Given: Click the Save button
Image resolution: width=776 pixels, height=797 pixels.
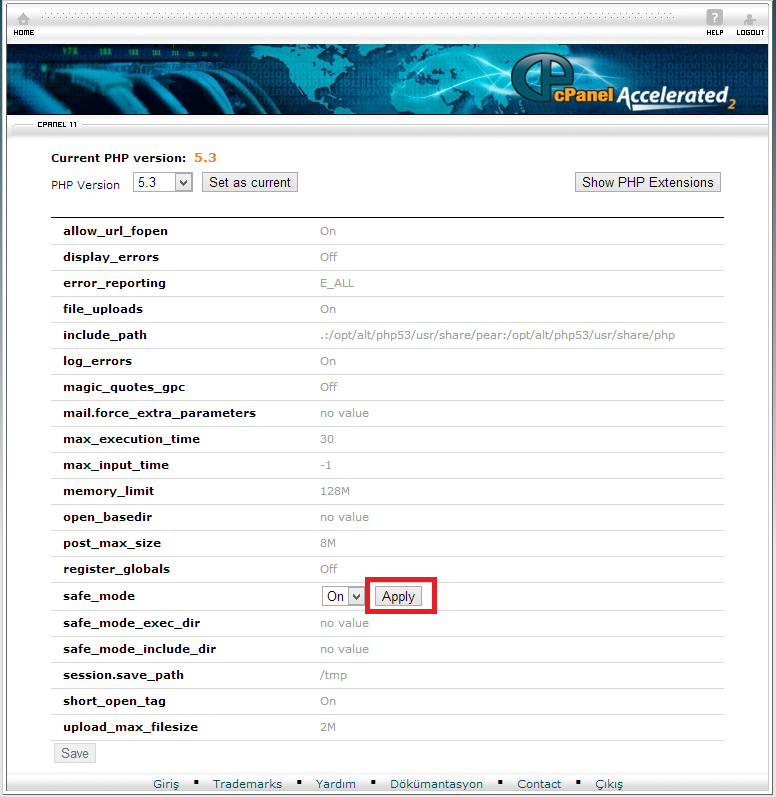Looking at the screenshot, I should (74, 753).
